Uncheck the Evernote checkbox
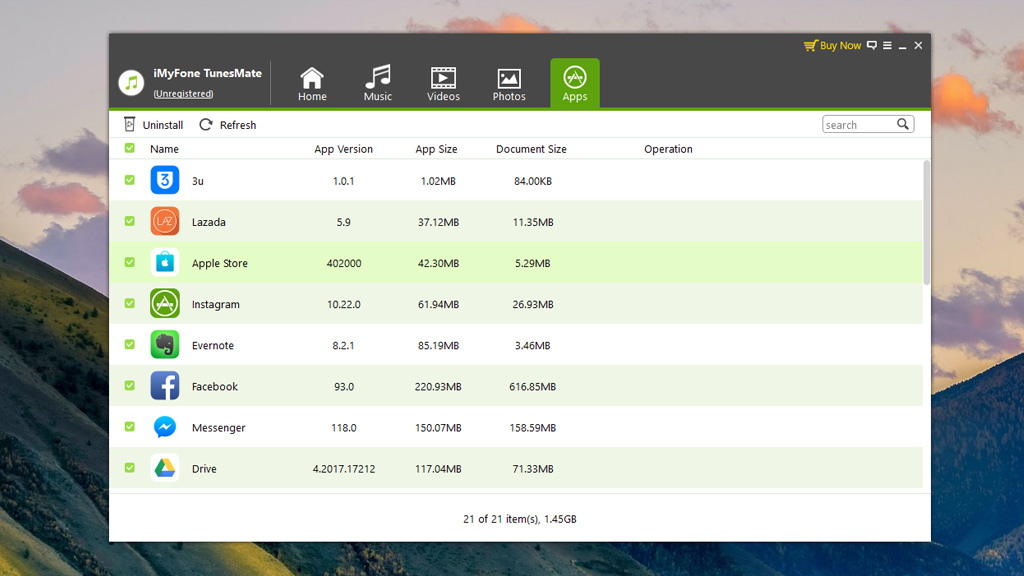Image resolution: width=1024 pixels, height=576 pixels. pyautogui.click(x=130, y=345)
